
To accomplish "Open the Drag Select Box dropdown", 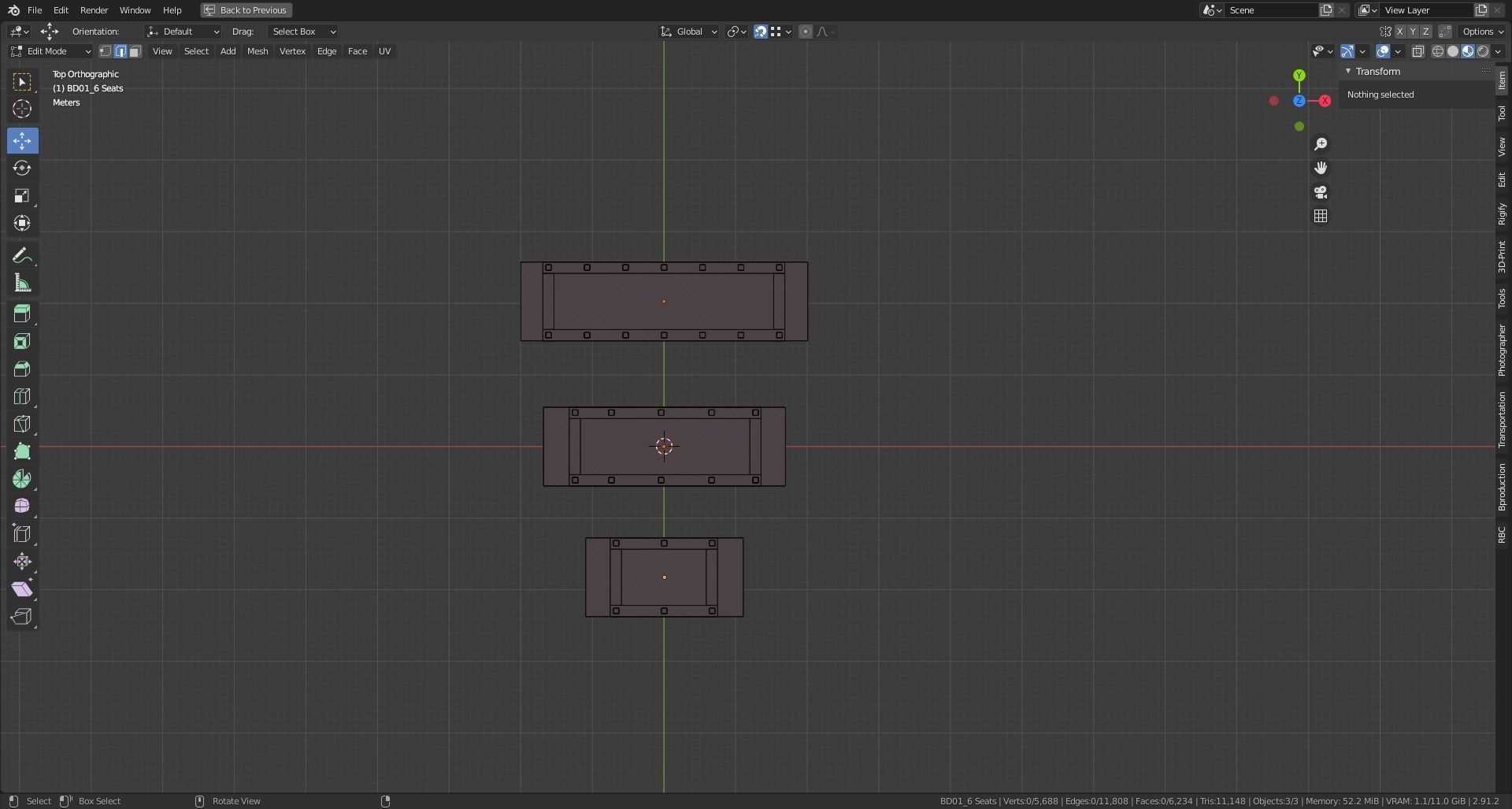I will click(303, 32).
